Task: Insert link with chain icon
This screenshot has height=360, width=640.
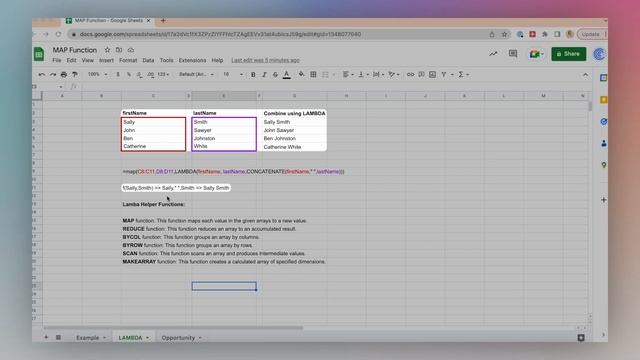Action: [410, 75]
